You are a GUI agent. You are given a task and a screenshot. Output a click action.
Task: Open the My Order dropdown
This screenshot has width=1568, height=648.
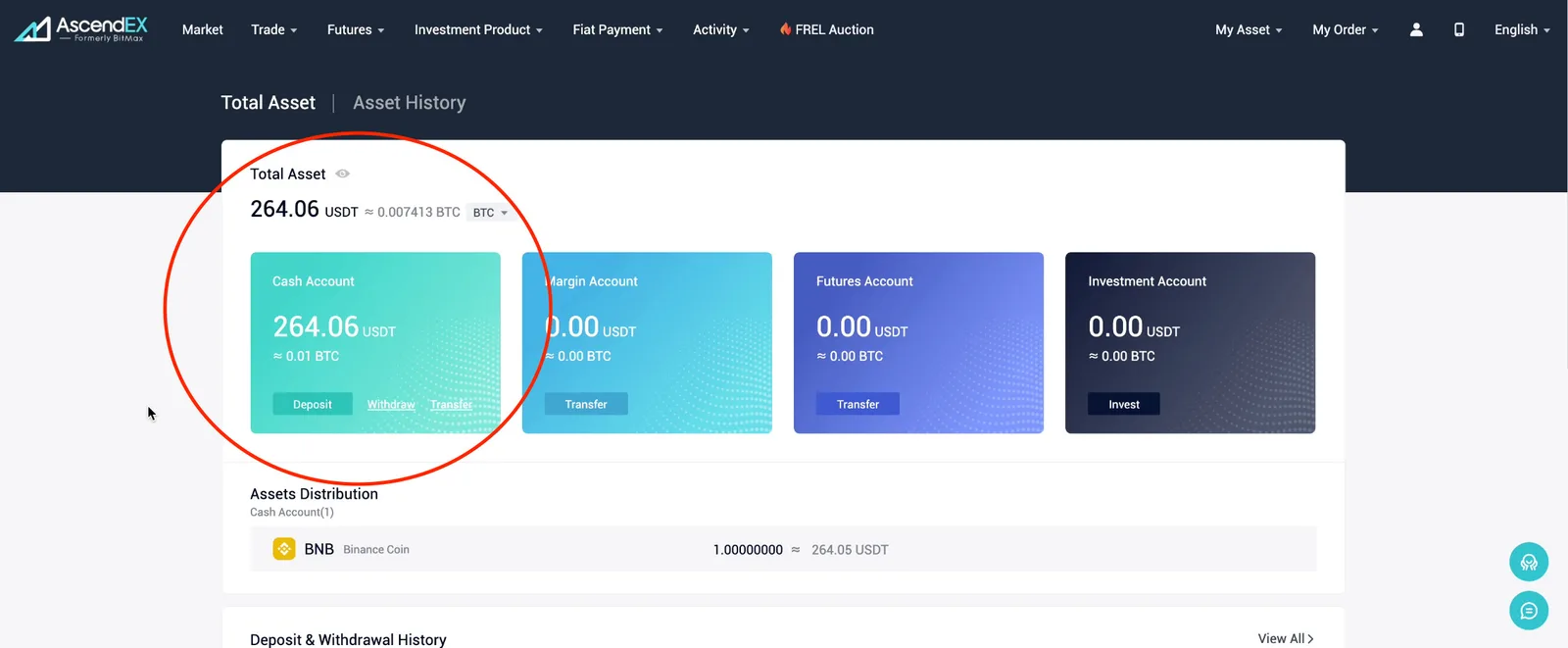click(1346, 29)
